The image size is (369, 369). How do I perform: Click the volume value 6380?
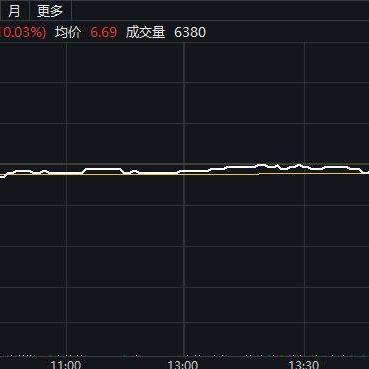click(x=190, y=32)
